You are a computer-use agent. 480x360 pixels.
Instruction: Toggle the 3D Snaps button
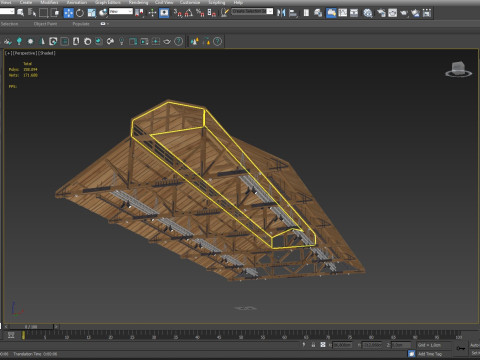pos(178,13)
